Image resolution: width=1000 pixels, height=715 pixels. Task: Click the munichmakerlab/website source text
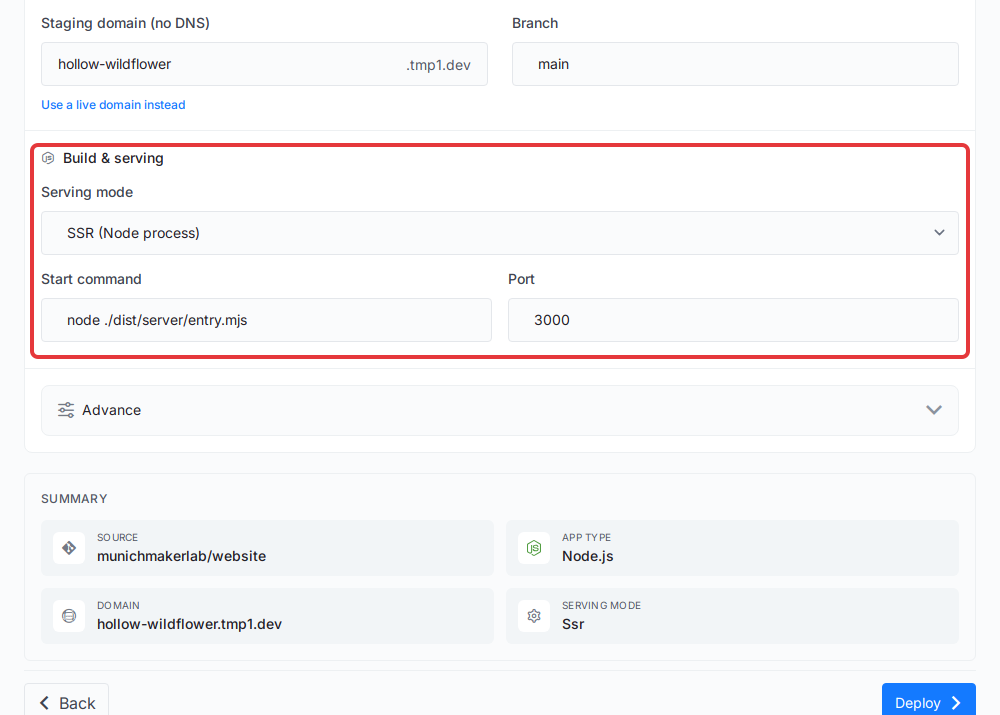[181, 556]
